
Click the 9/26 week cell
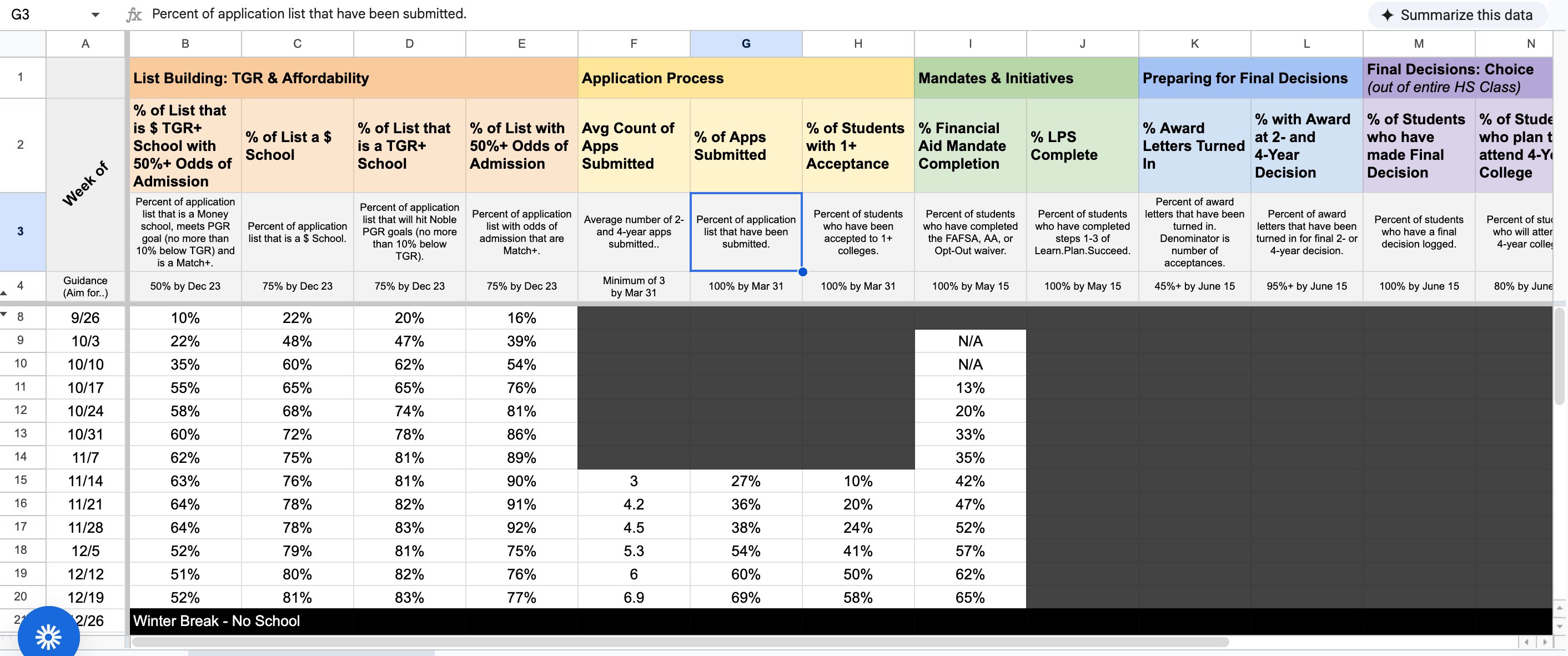(x=85, y=317)
